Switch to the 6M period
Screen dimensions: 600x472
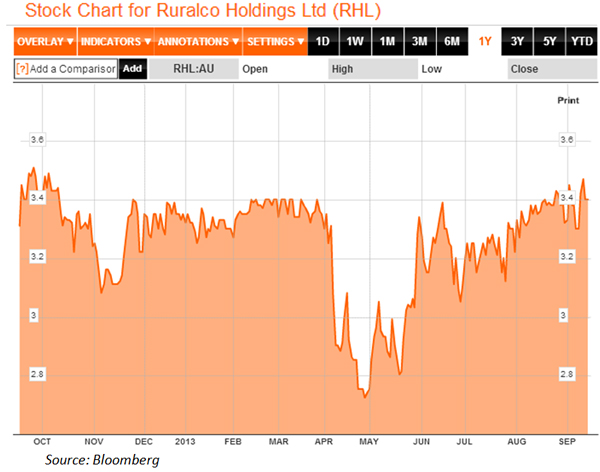tap(452, 42)
